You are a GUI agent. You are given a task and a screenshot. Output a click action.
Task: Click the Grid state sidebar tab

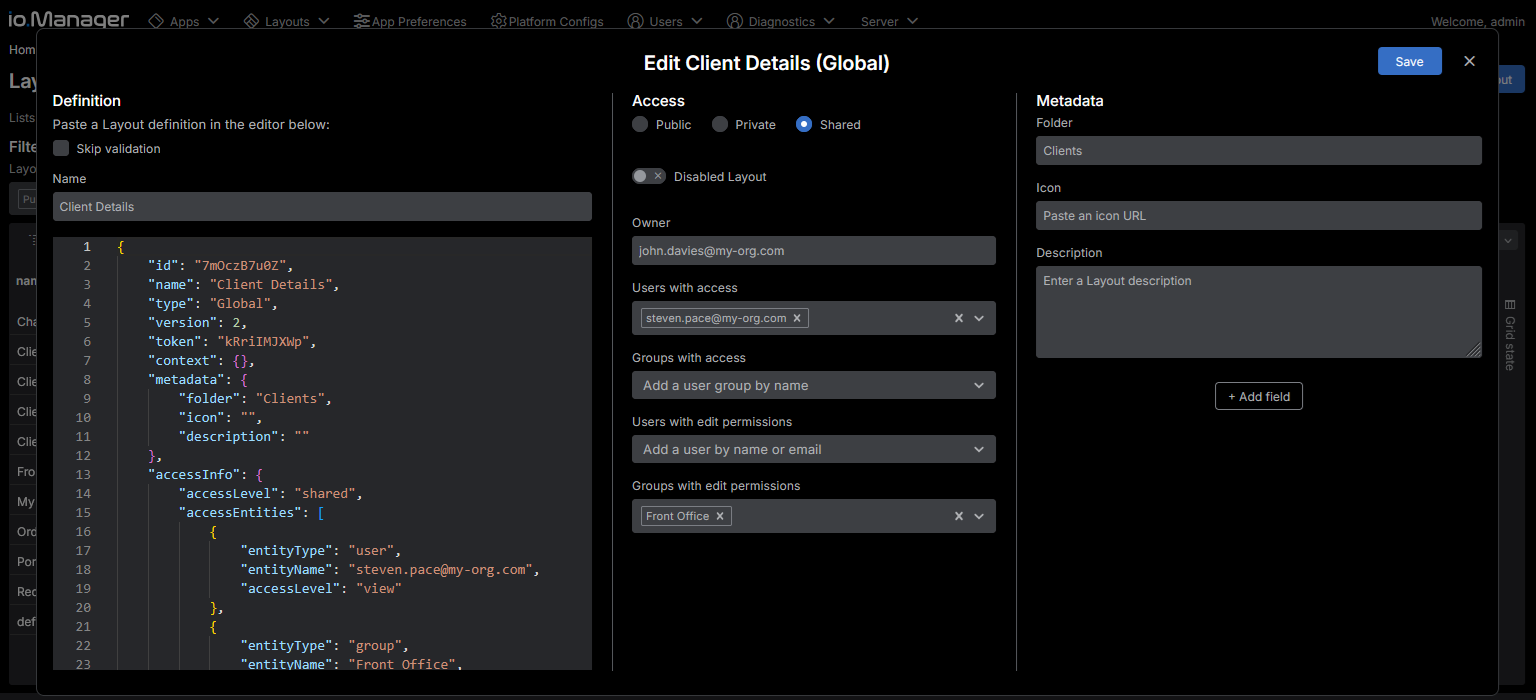1510,335
